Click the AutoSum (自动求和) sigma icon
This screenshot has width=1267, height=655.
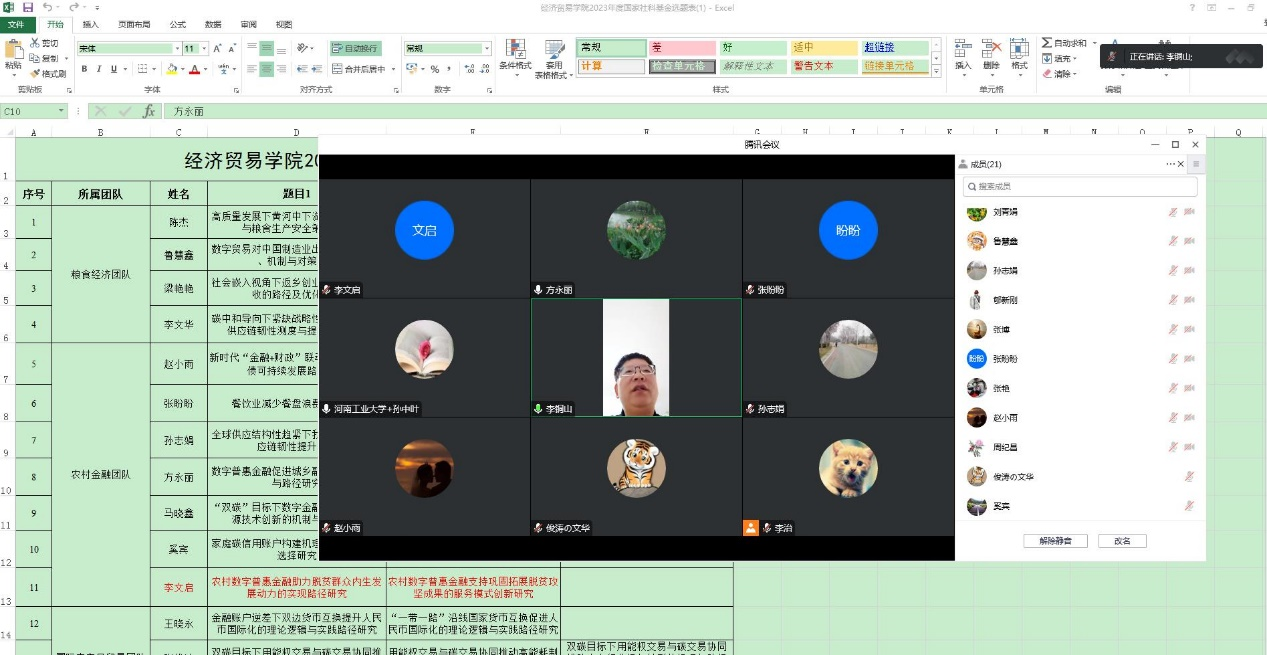tap(1047, 43)
